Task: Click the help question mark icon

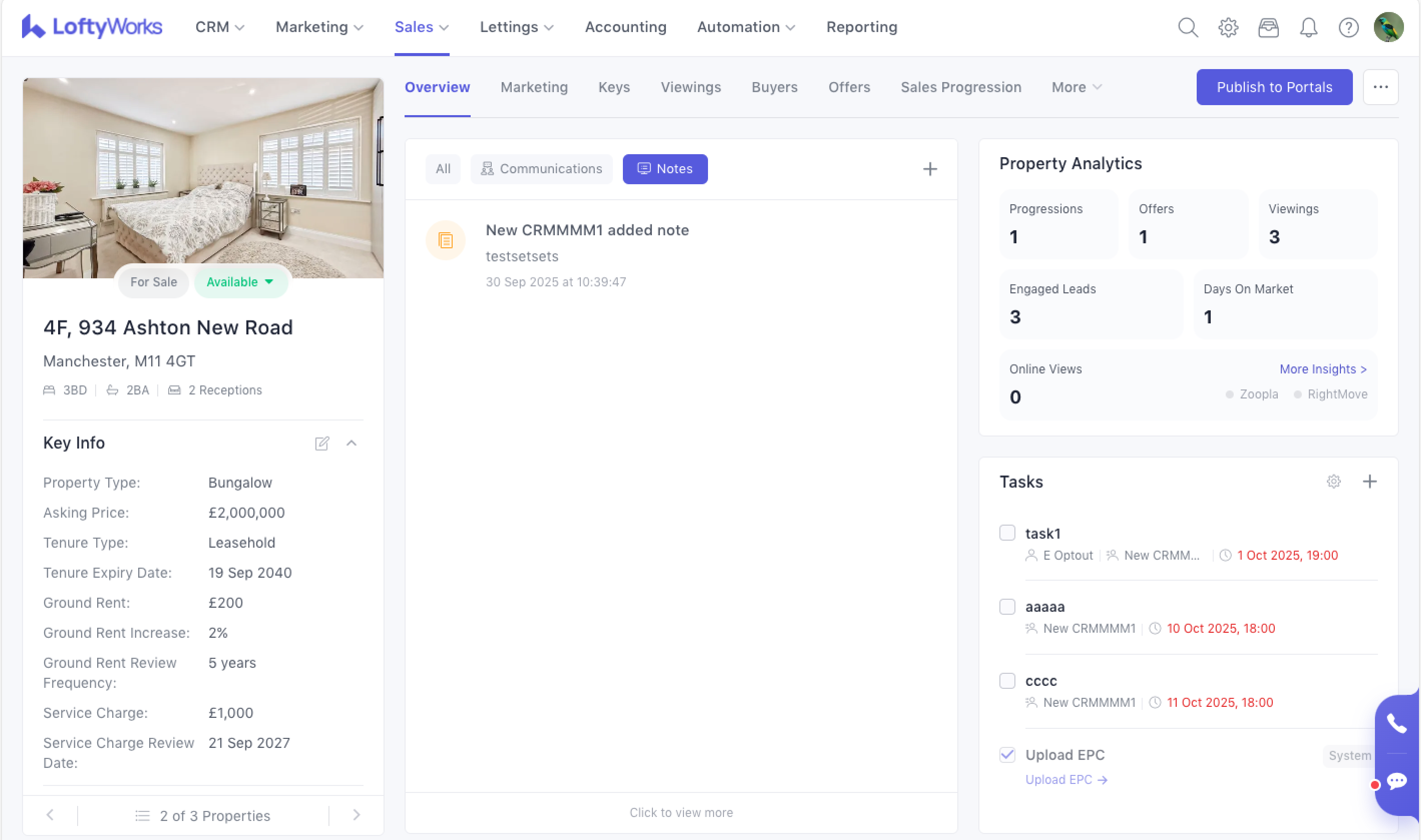Action: [x=1348, y=27]
